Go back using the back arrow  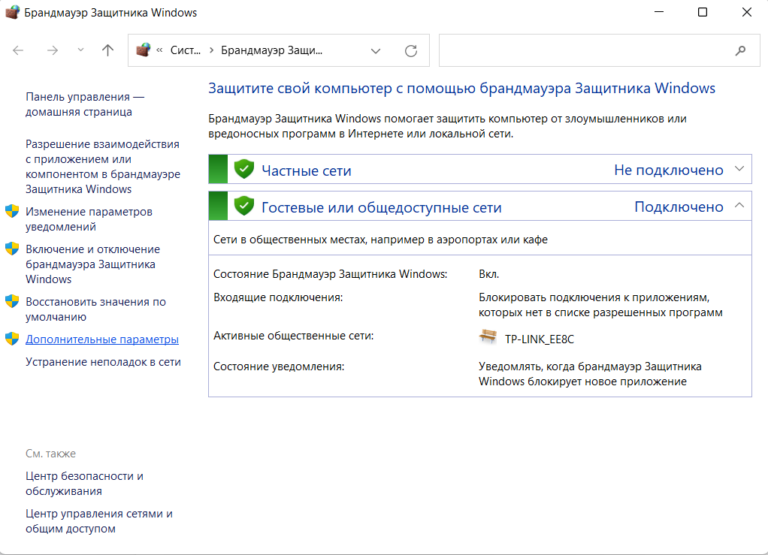[x=18, y=50]
